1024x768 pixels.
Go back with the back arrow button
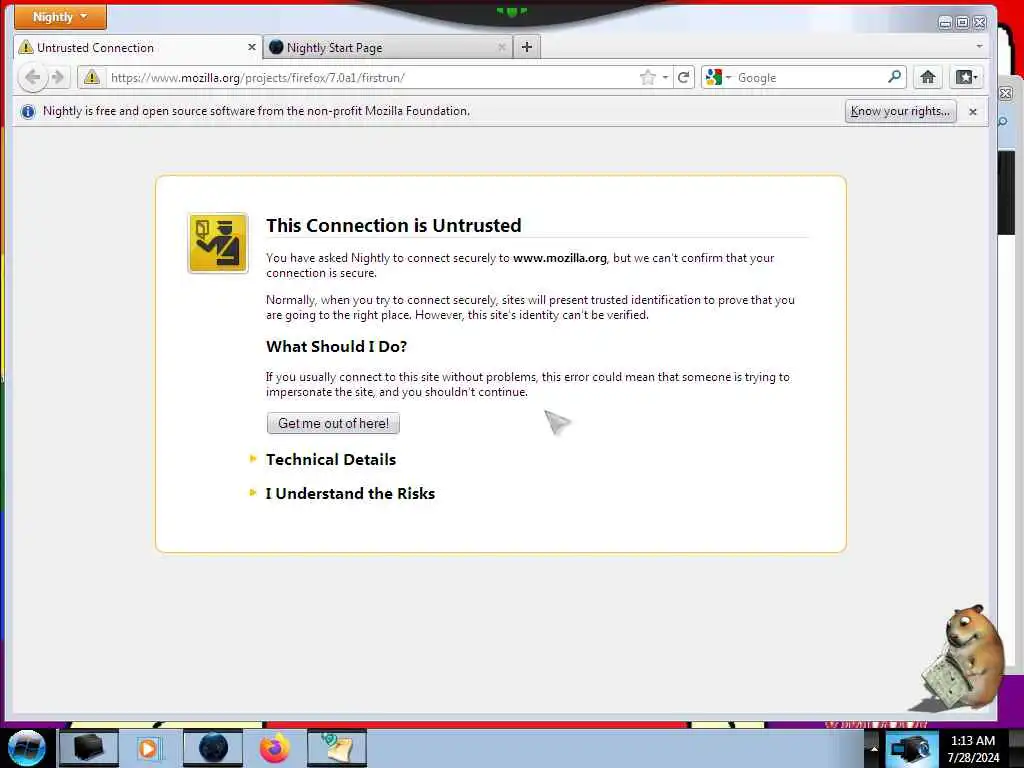tap(31, 78)
